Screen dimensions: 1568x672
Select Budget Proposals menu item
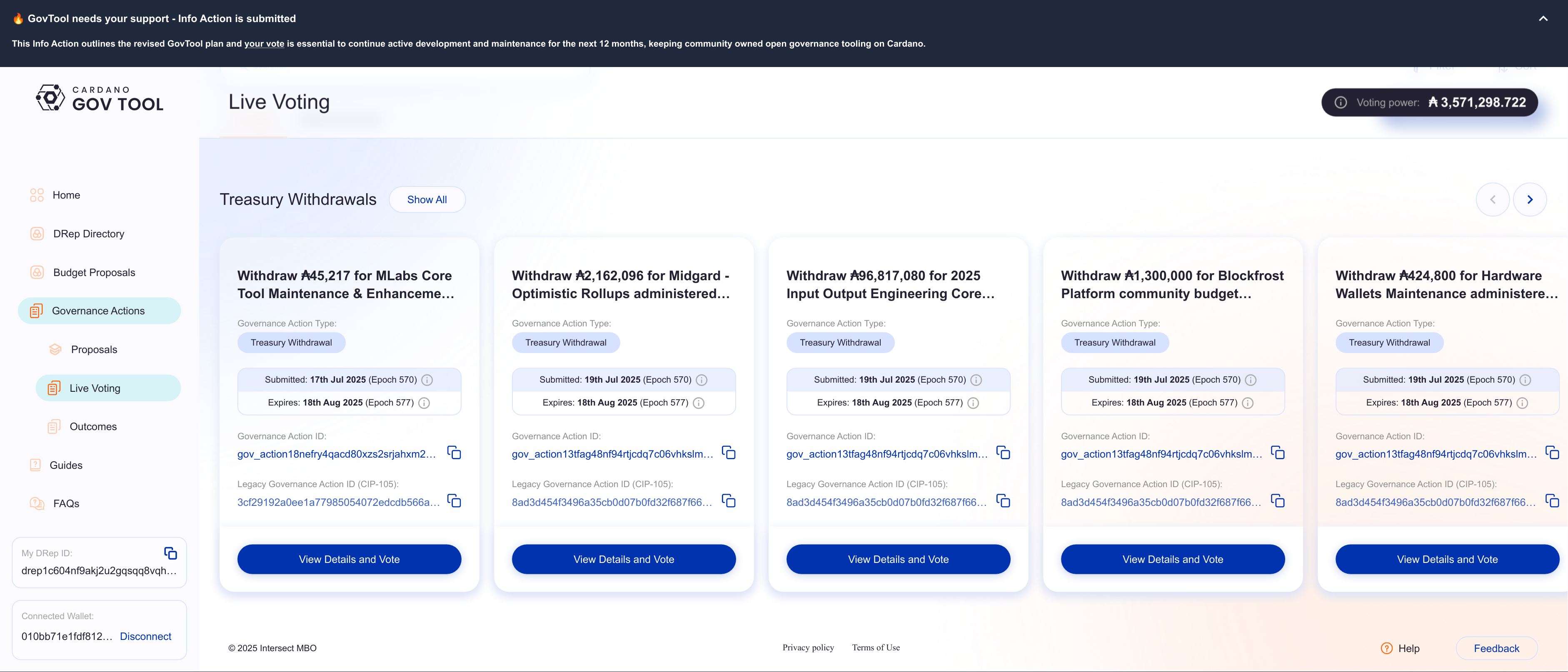click(x=94, y=272)
